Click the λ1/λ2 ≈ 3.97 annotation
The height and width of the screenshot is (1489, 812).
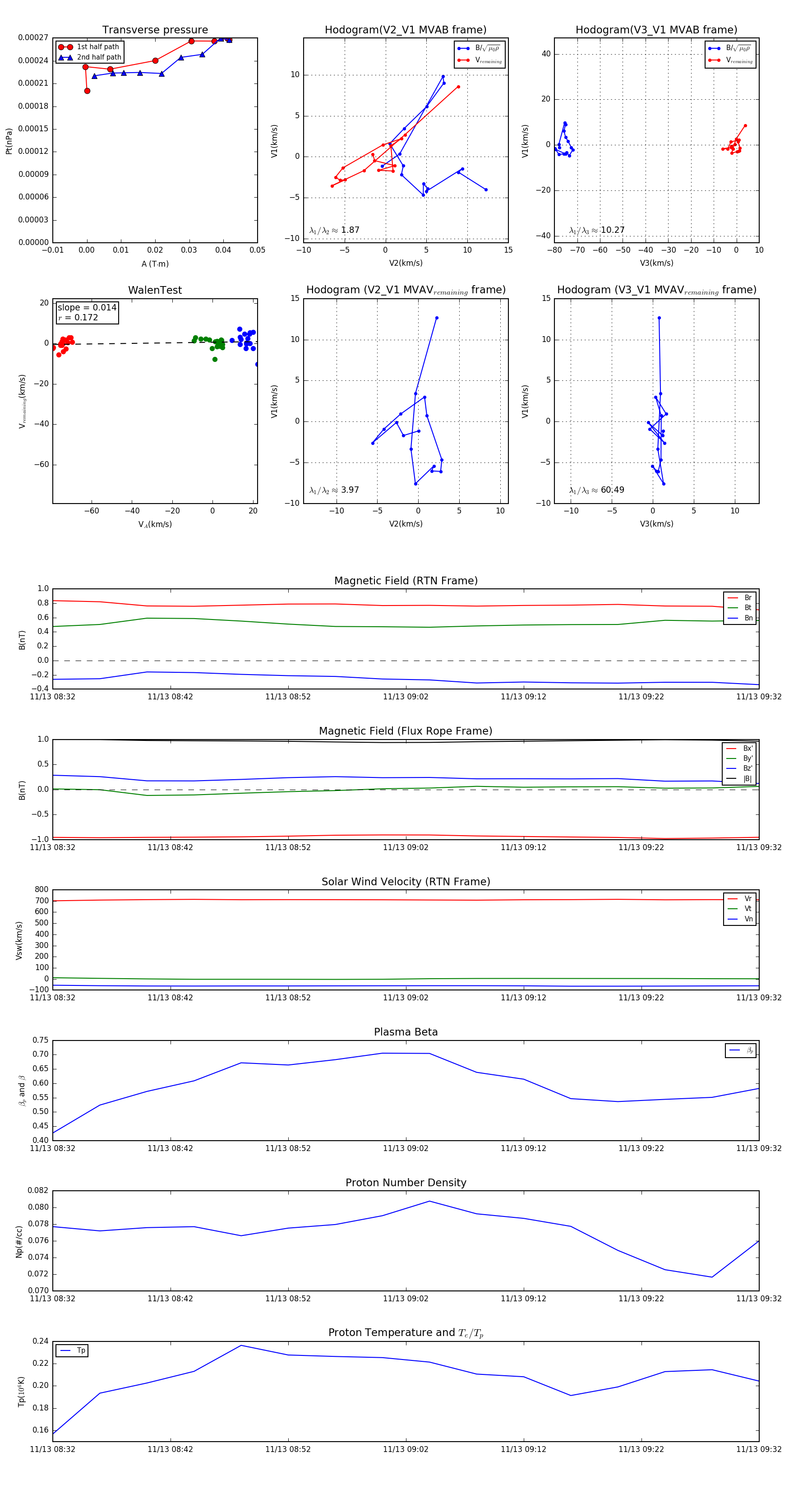[334, 490]
